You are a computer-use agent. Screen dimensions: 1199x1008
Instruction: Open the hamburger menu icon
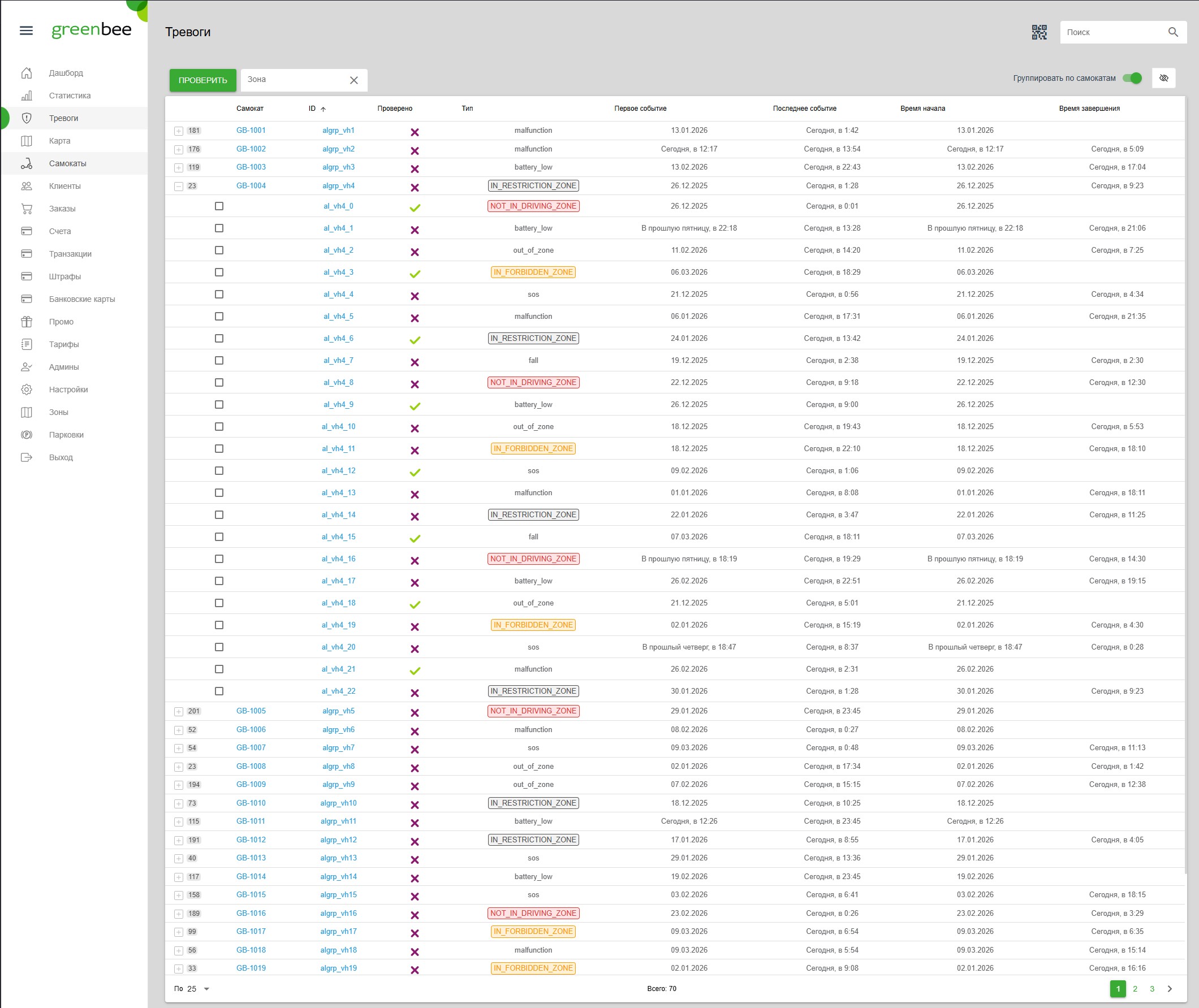coord(26,31)
